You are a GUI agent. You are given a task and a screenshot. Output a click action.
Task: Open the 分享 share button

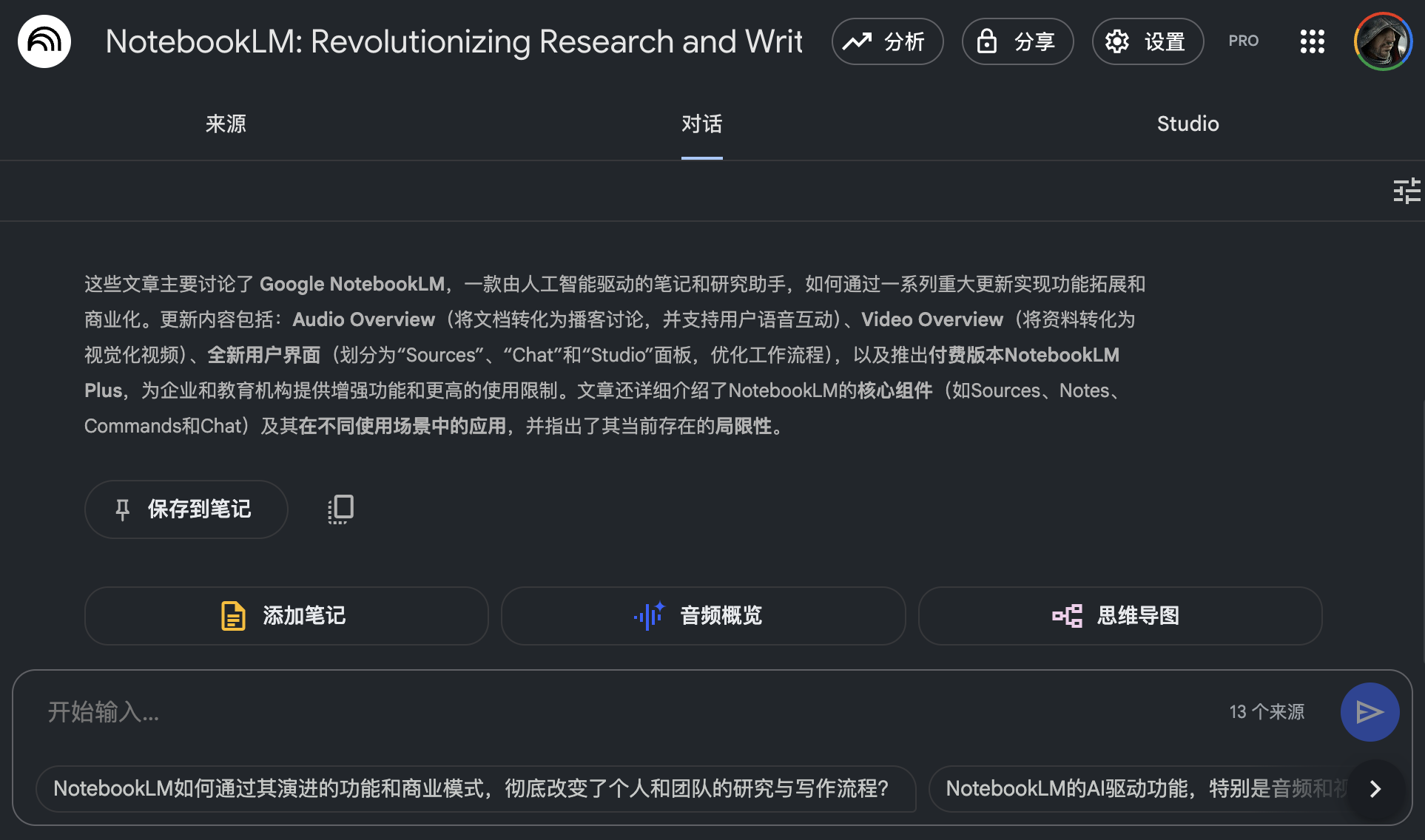tap(1017, 41)
